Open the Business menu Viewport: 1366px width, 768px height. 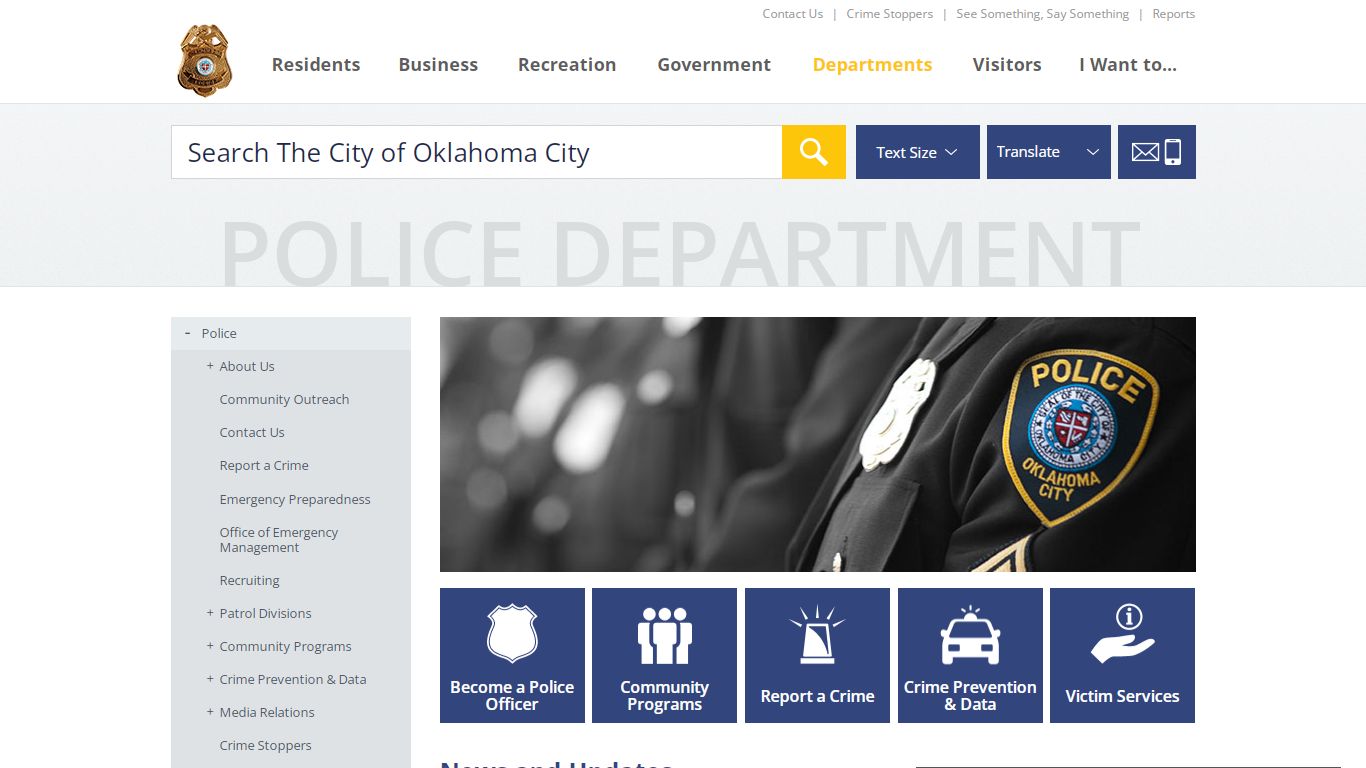tap(438, 64)
